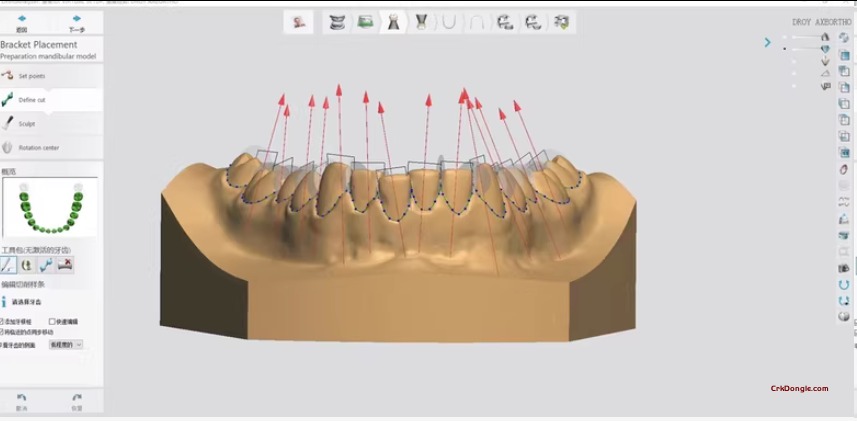Toggle the arrow axes visibility icon

825,61
